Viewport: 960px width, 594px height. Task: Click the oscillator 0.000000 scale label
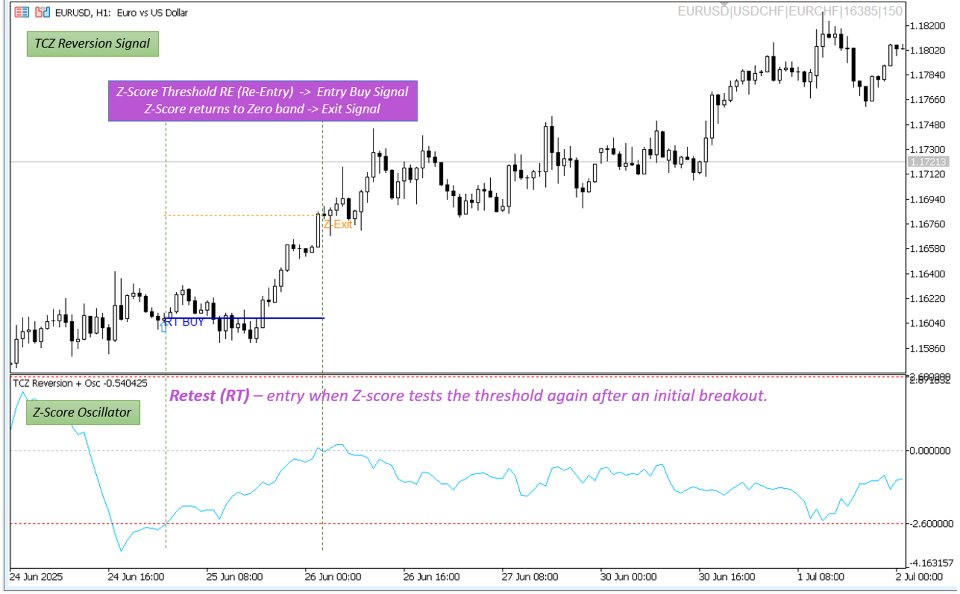tap(929, 451)
